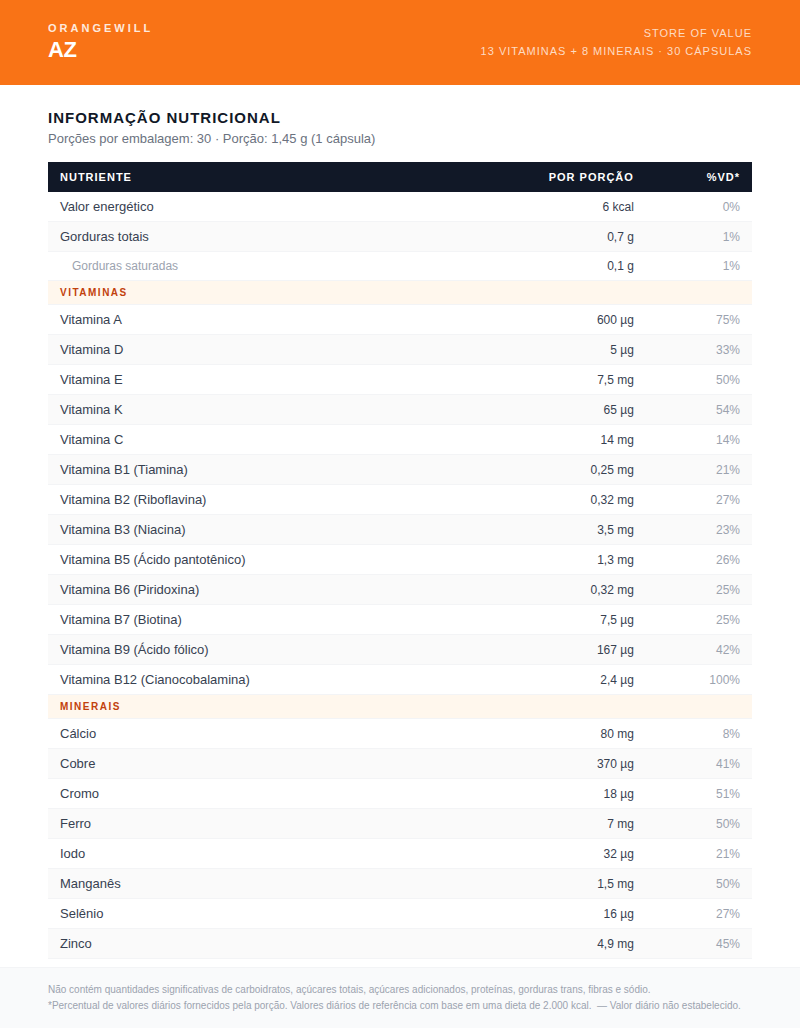The width and height of the screenshot is (800, 1028).
Task: Click the MINERAIS section header
Action: (x=90, y=706)
